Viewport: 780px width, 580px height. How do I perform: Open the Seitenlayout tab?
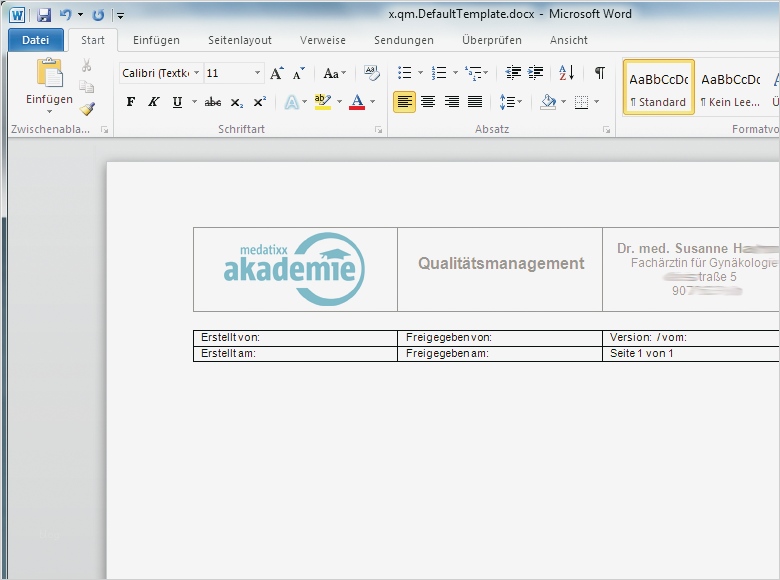[x=239, y=40]
